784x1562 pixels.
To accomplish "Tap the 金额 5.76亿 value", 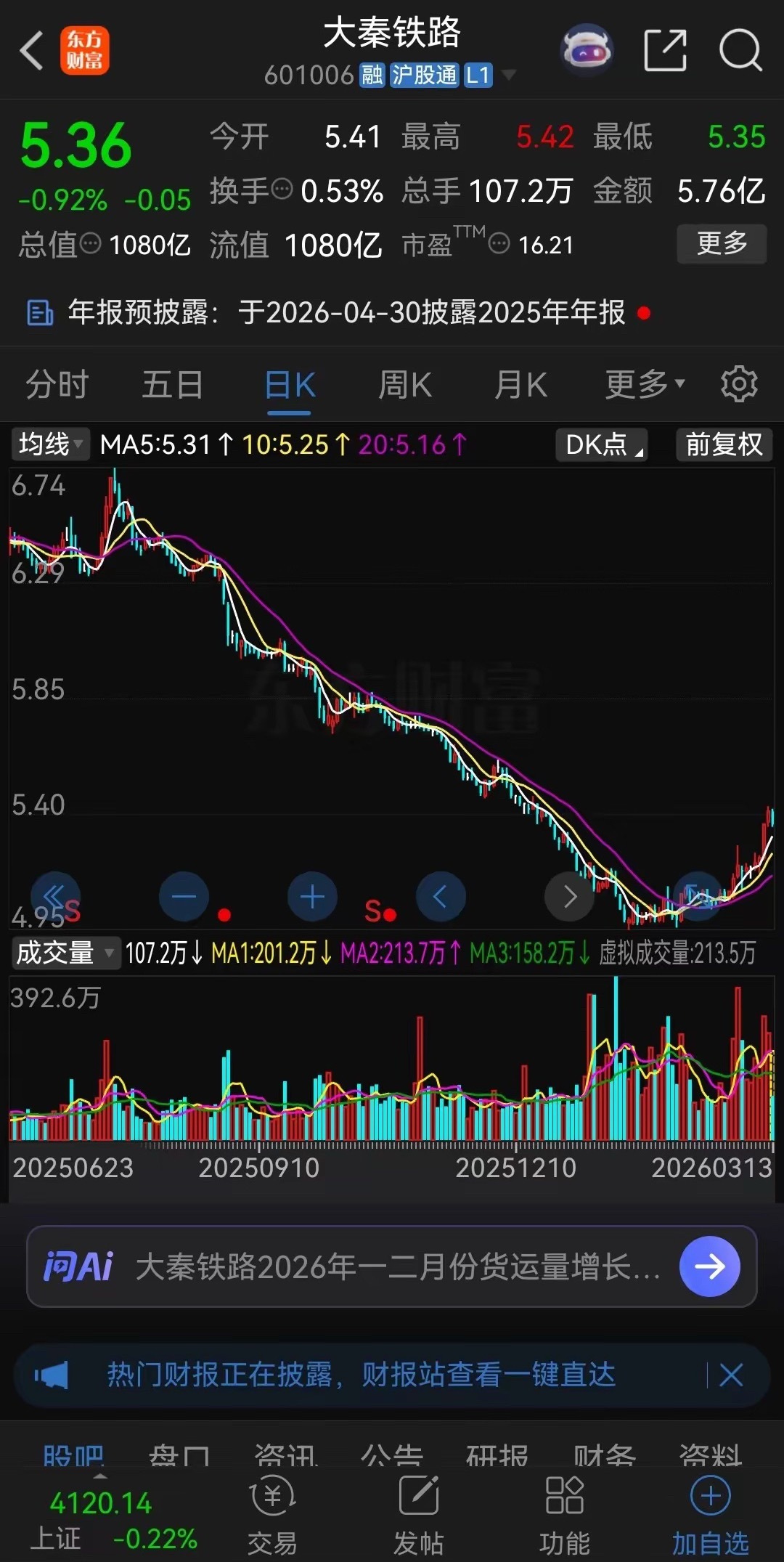I will (x=722, y=191).
